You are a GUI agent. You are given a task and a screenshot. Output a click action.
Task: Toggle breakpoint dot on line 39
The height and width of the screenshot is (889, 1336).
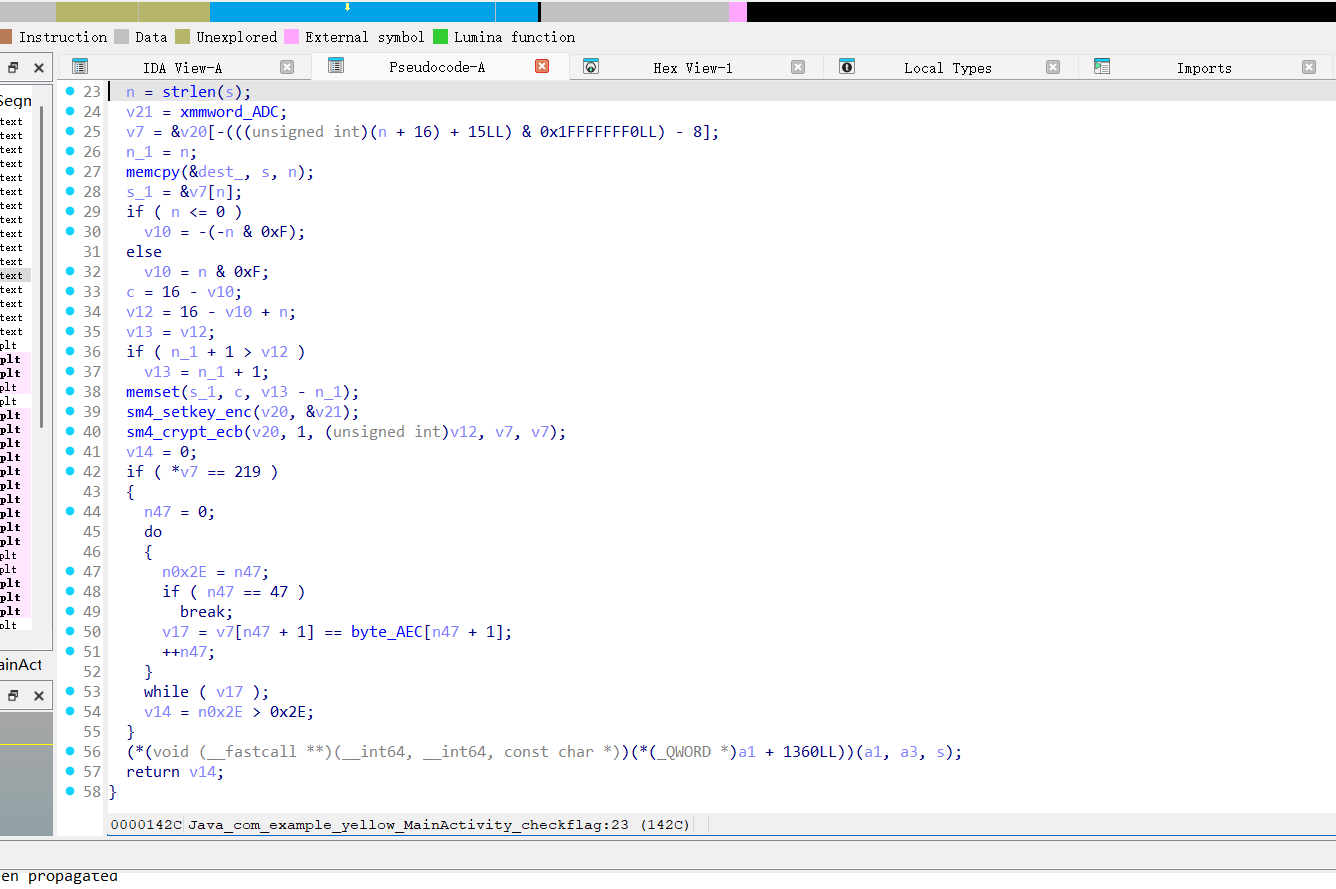(x=70, y=411)
